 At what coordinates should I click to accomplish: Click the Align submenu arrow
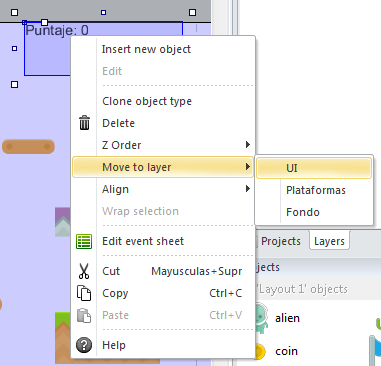coord(247,189)
